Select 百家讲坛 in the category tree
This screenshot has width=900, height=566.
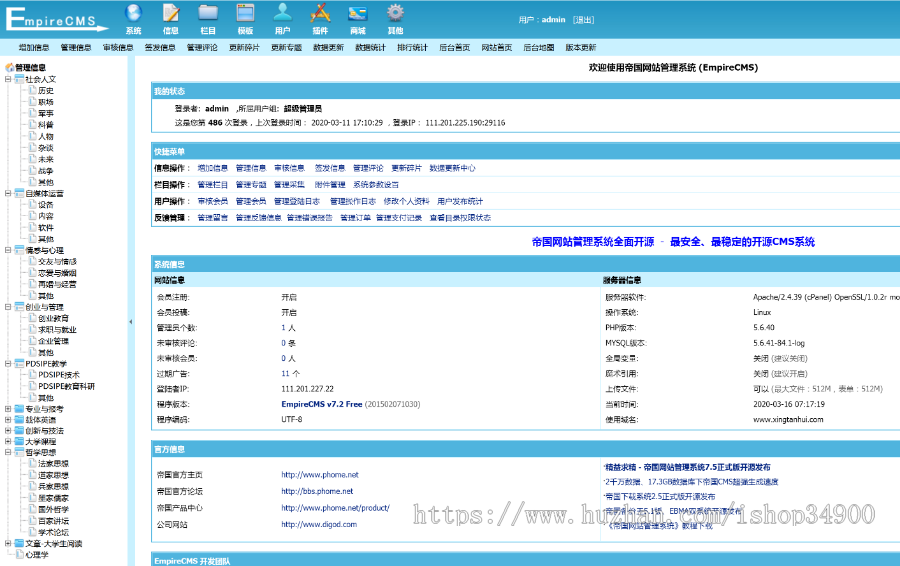[53, 521]
